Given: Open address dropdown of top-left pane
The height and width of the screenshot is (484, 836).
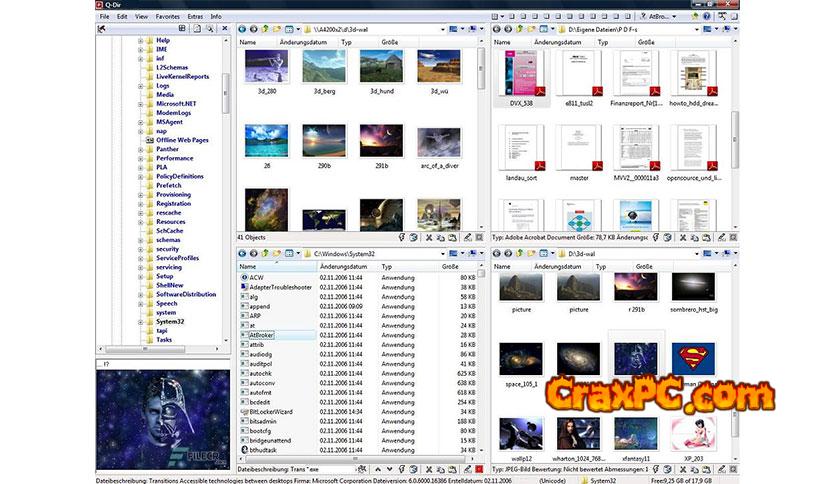Looking at the screenshot, I should tap(443, 30).
